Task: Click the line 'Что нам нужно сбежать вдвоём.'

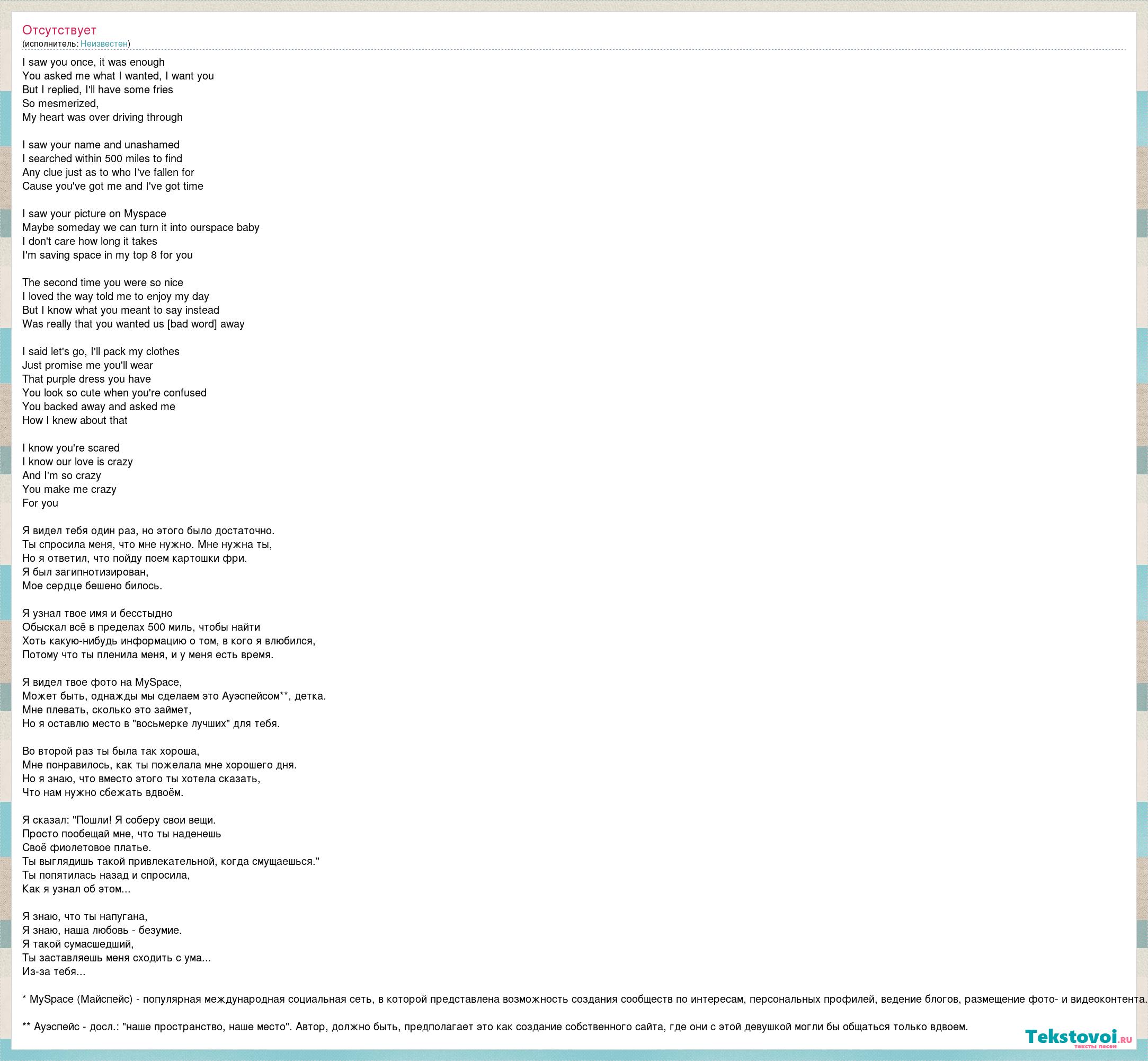Action: [103, 792]
